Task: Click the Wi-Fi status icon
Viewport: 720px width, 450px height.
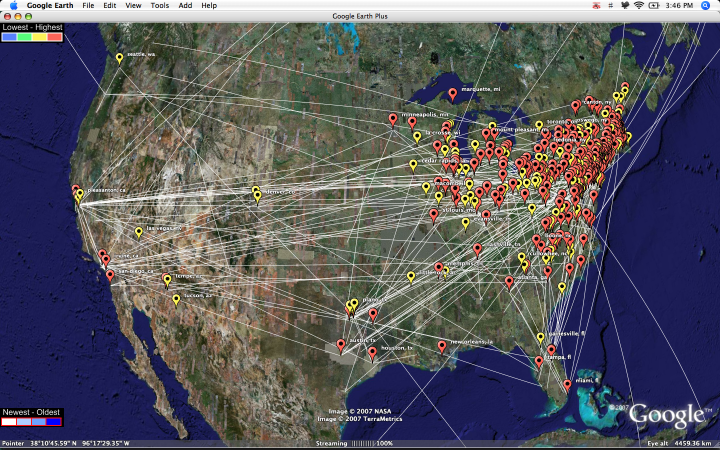Action: [x=639, y=6]
